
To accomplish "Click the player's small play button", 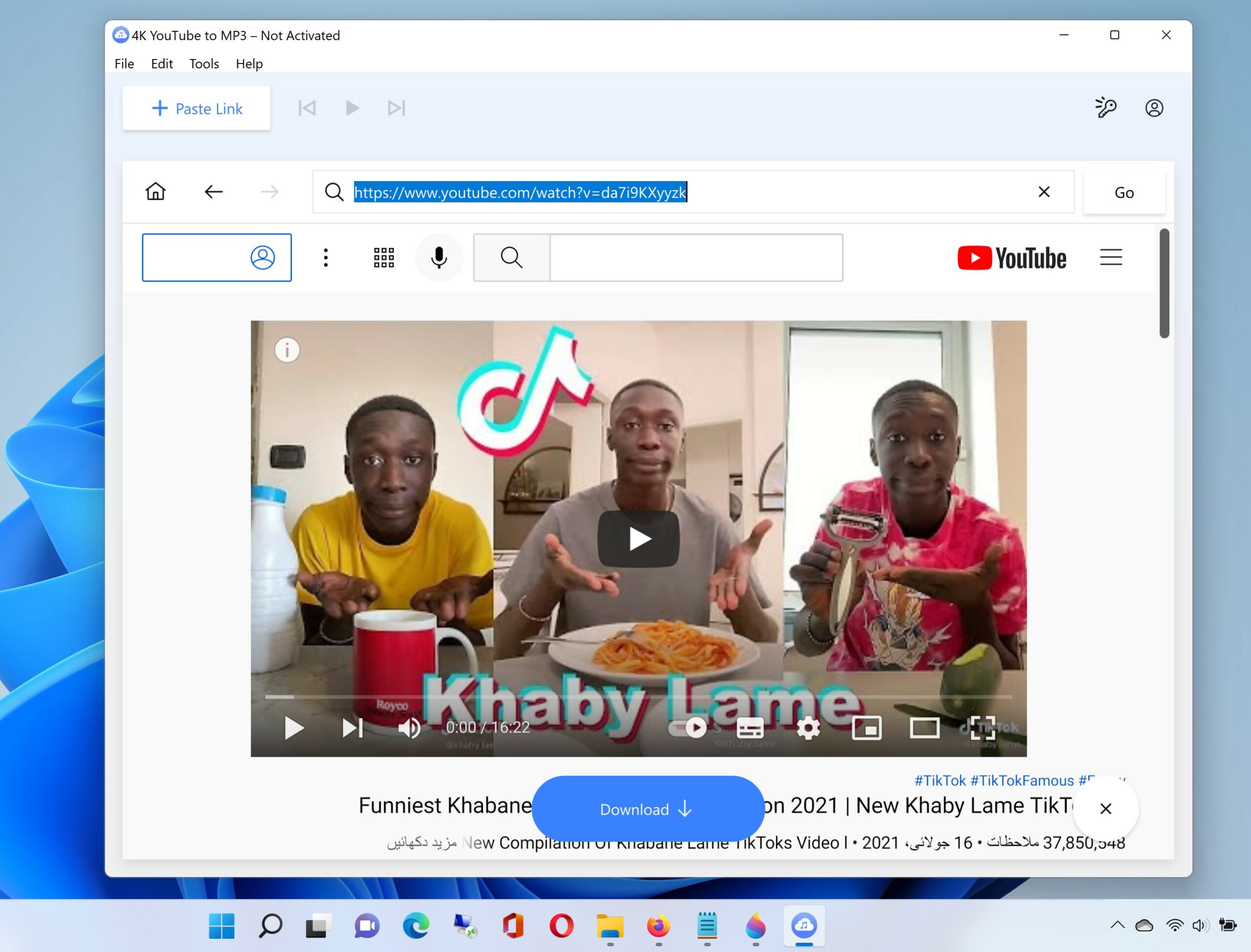I will pyautogui.click(x=294, y=728).
